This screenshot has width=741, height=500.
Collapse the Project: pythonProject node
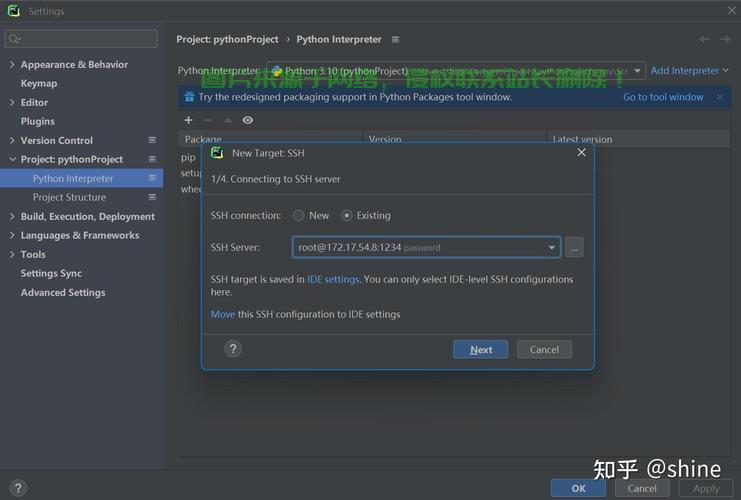12,159
